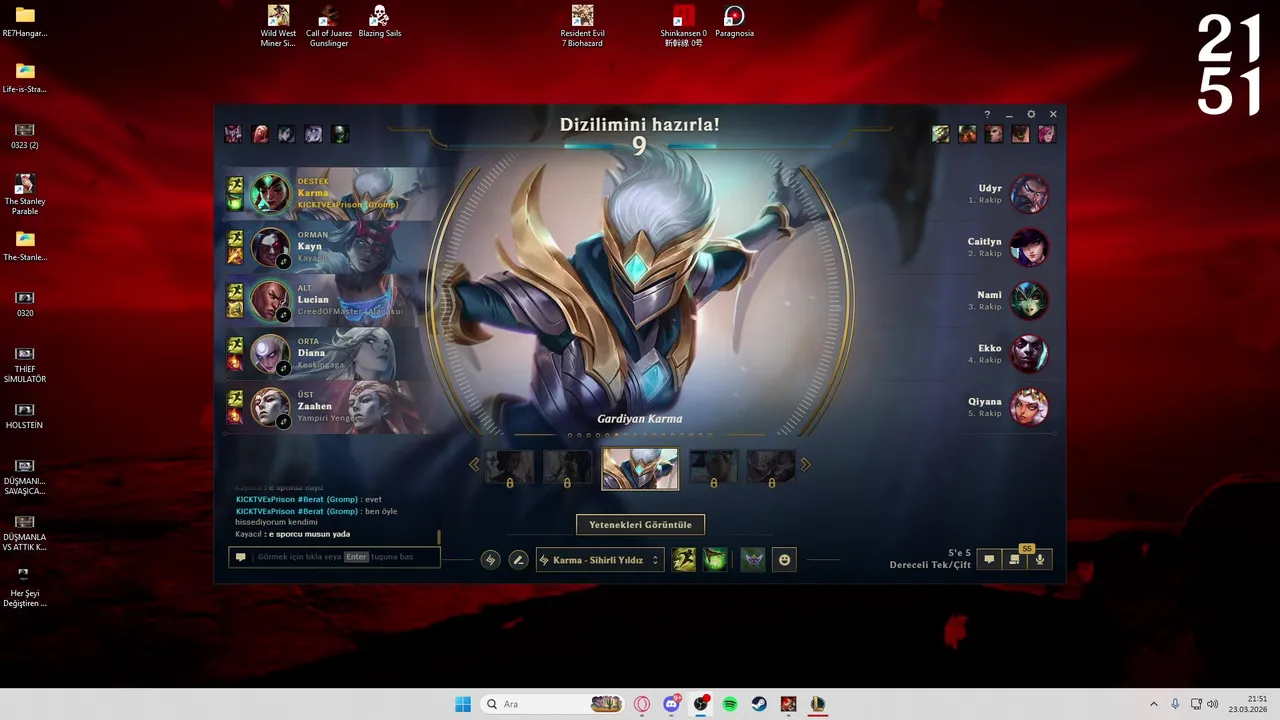This screenshot has height=720, width=1280.
Task: Open THIEF SIMULATOR desktop file
Action: 25,366
